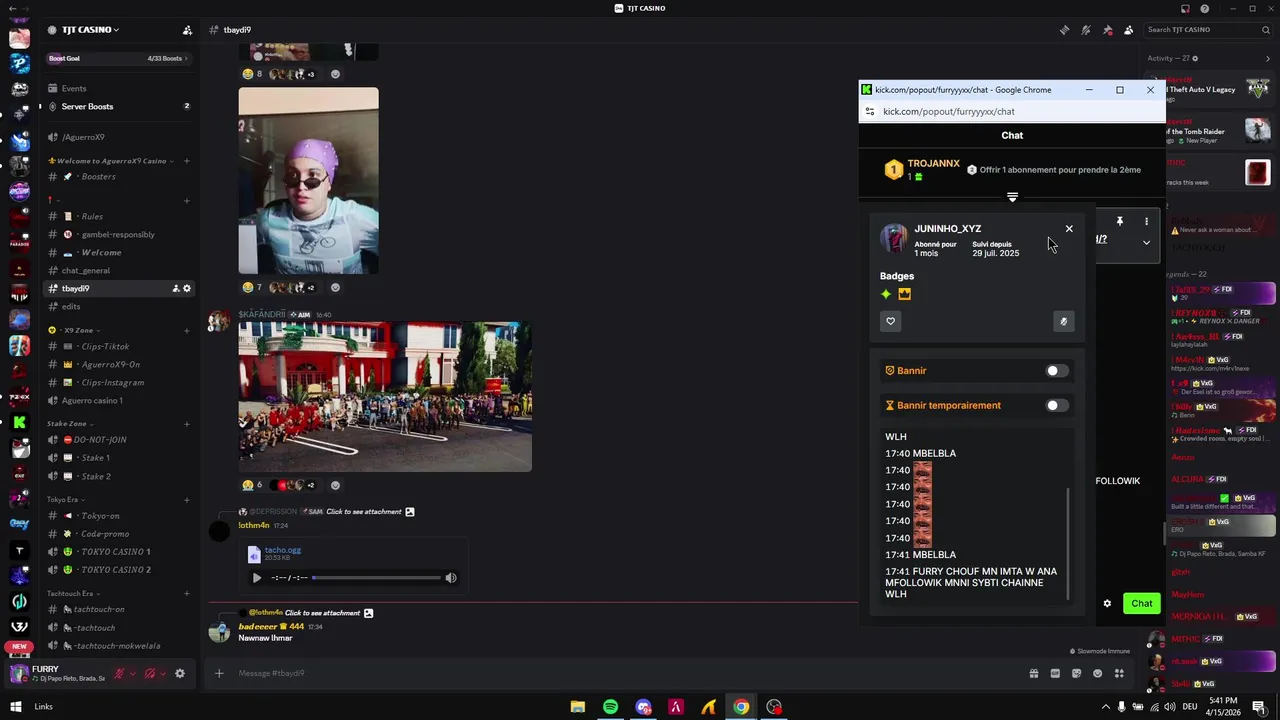Open the emoji picker in message bar

click(1098, 673)
